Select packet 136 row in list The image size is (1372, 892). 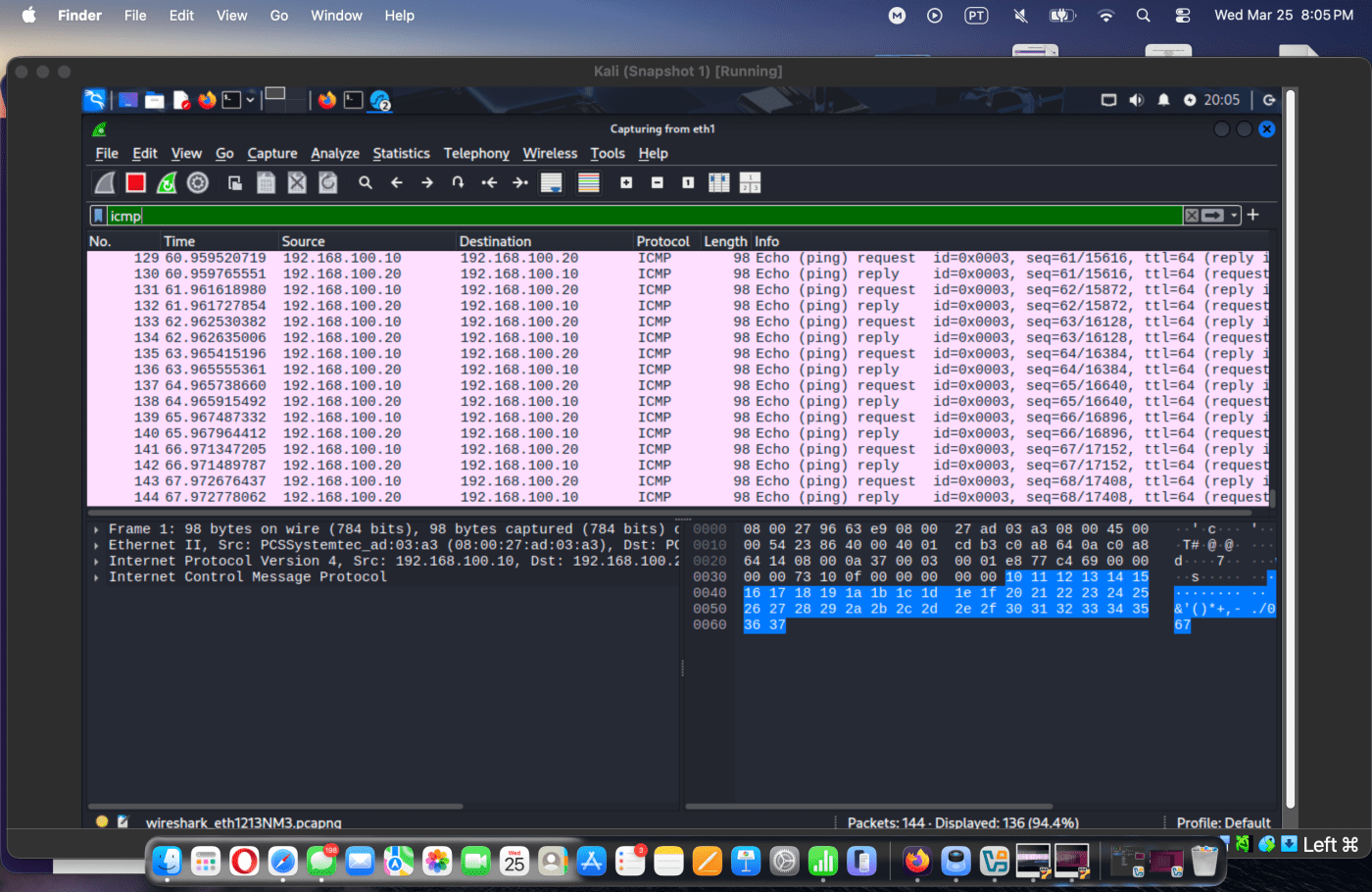pos(678,370)
